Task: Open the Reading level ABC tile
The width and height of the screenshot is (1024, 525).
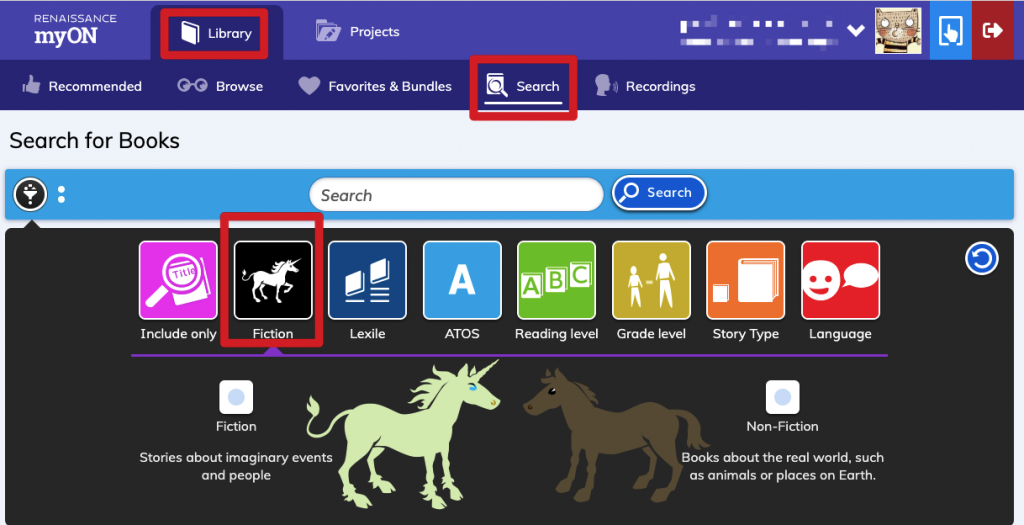Action: tap(556, 280)
